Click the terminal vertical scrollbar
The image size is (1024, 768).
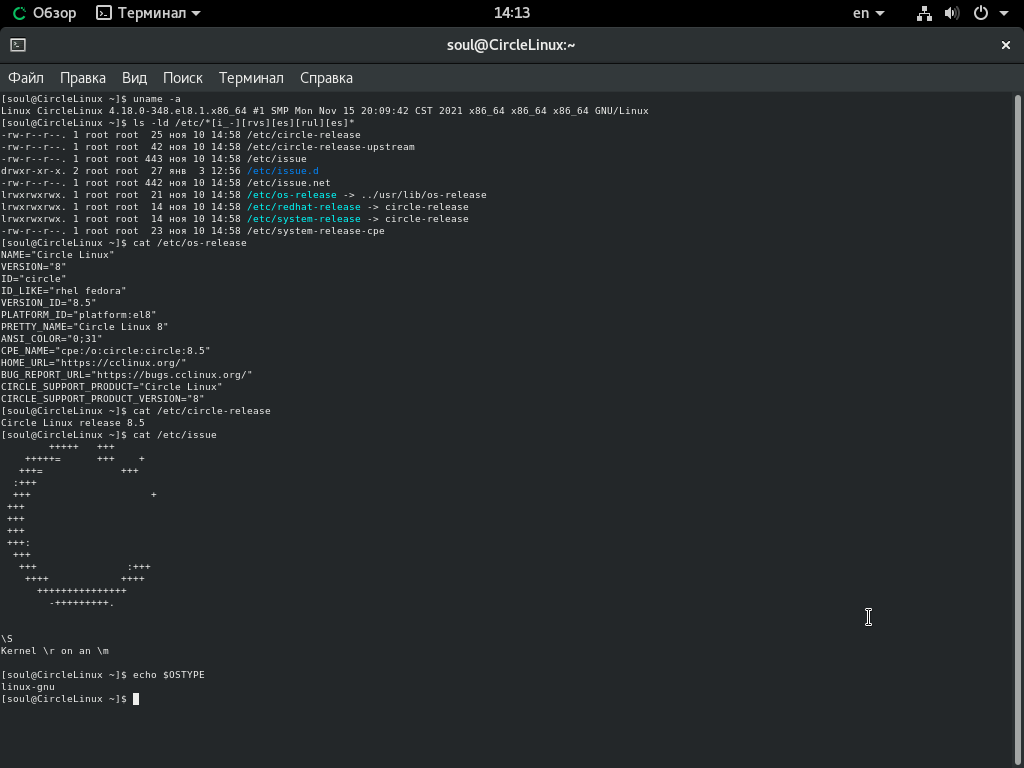[1017, 430]
